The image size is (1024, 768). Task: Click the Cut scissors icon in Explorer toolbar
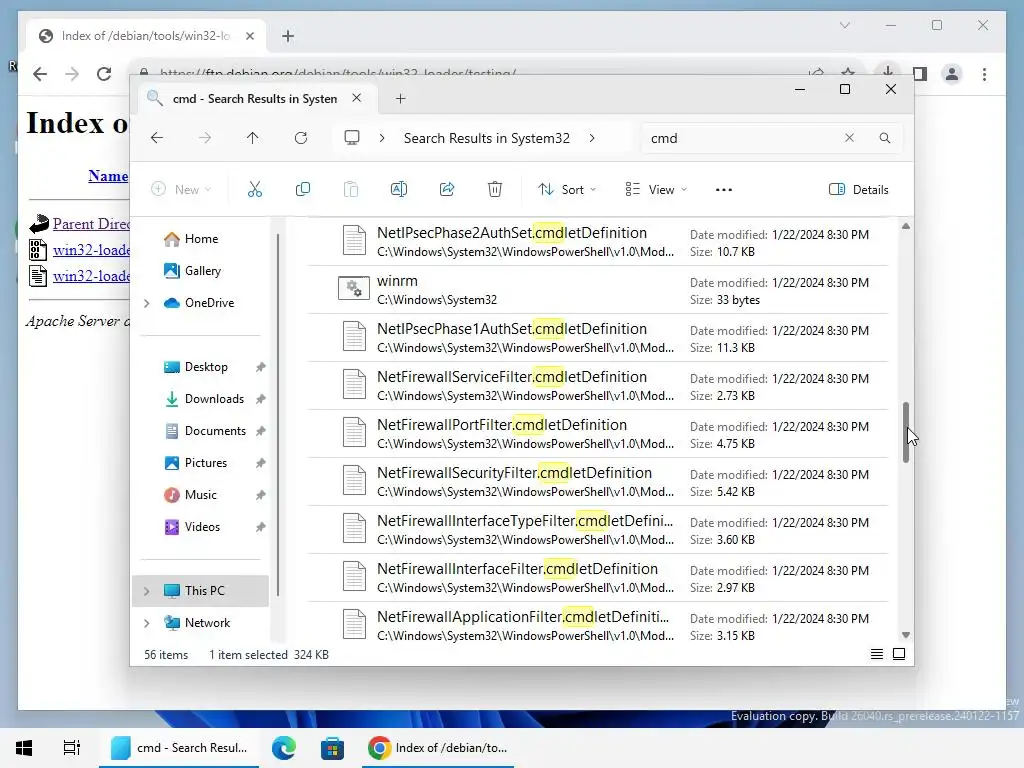(255, 189)
